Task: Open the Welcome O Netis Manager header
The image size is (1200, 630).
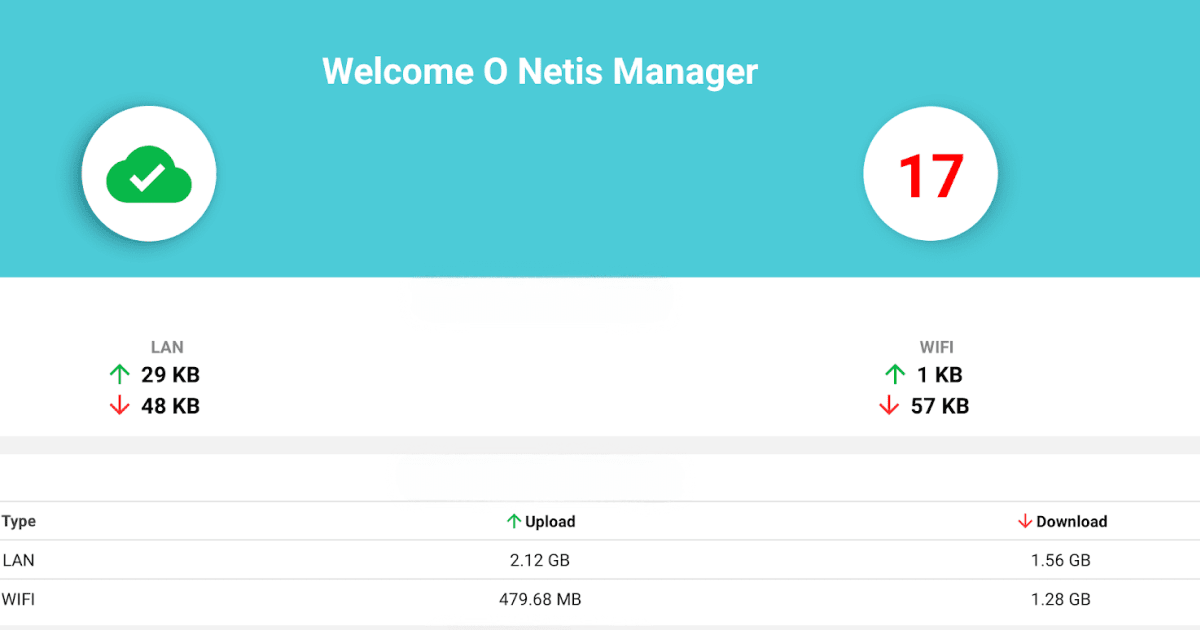Action: pos(540,71)
